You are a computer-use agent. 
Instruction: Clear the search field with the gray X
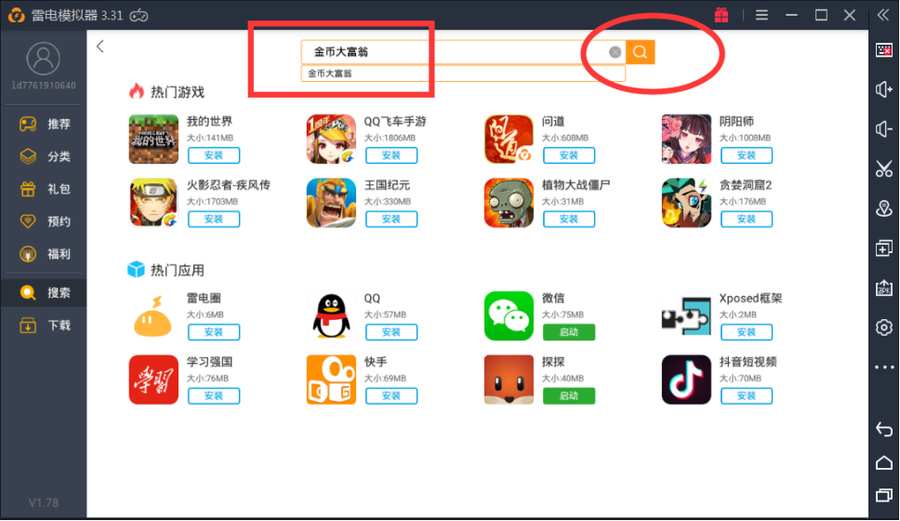(x=615, y=52)
